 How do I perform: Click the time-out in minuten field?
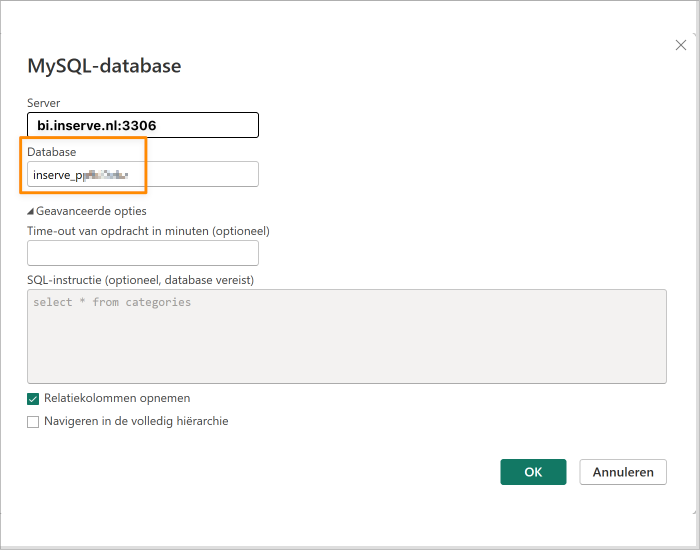point(143,253)
